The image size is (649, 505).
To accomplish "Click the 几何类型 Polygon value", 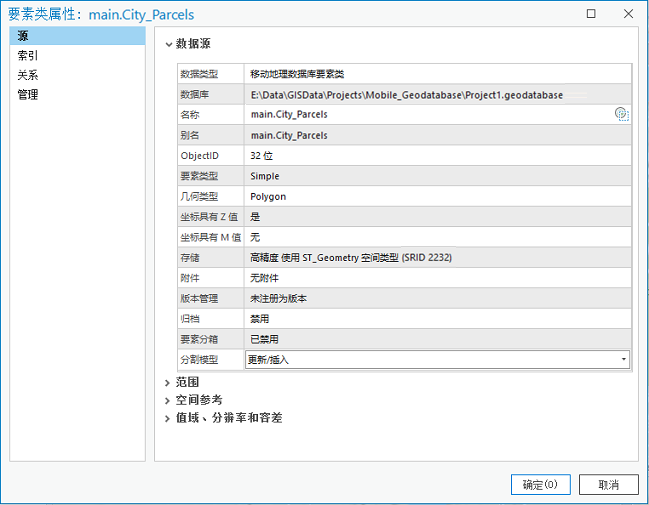I will coord(268,197).
